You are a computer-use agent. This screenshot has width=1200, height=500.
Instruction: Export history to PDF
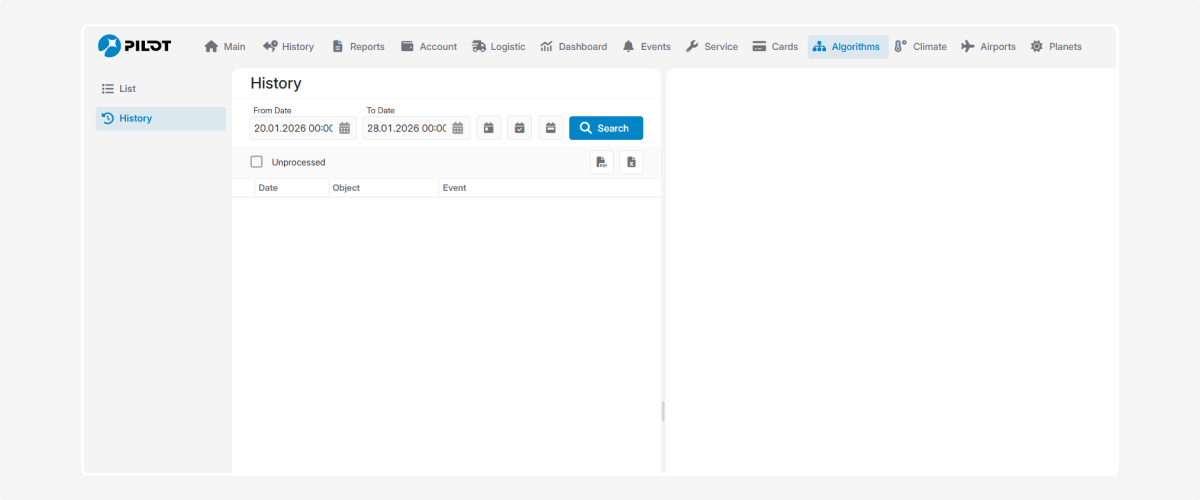click(x=601, y=162)
